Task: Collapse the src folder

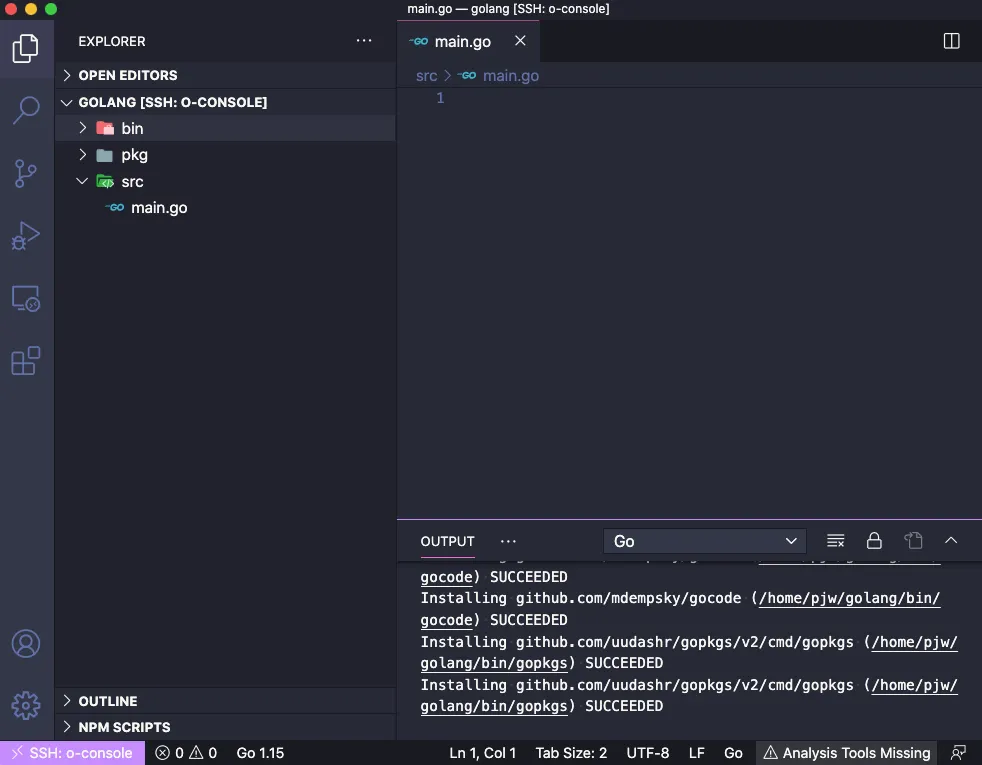Action: 225,182
